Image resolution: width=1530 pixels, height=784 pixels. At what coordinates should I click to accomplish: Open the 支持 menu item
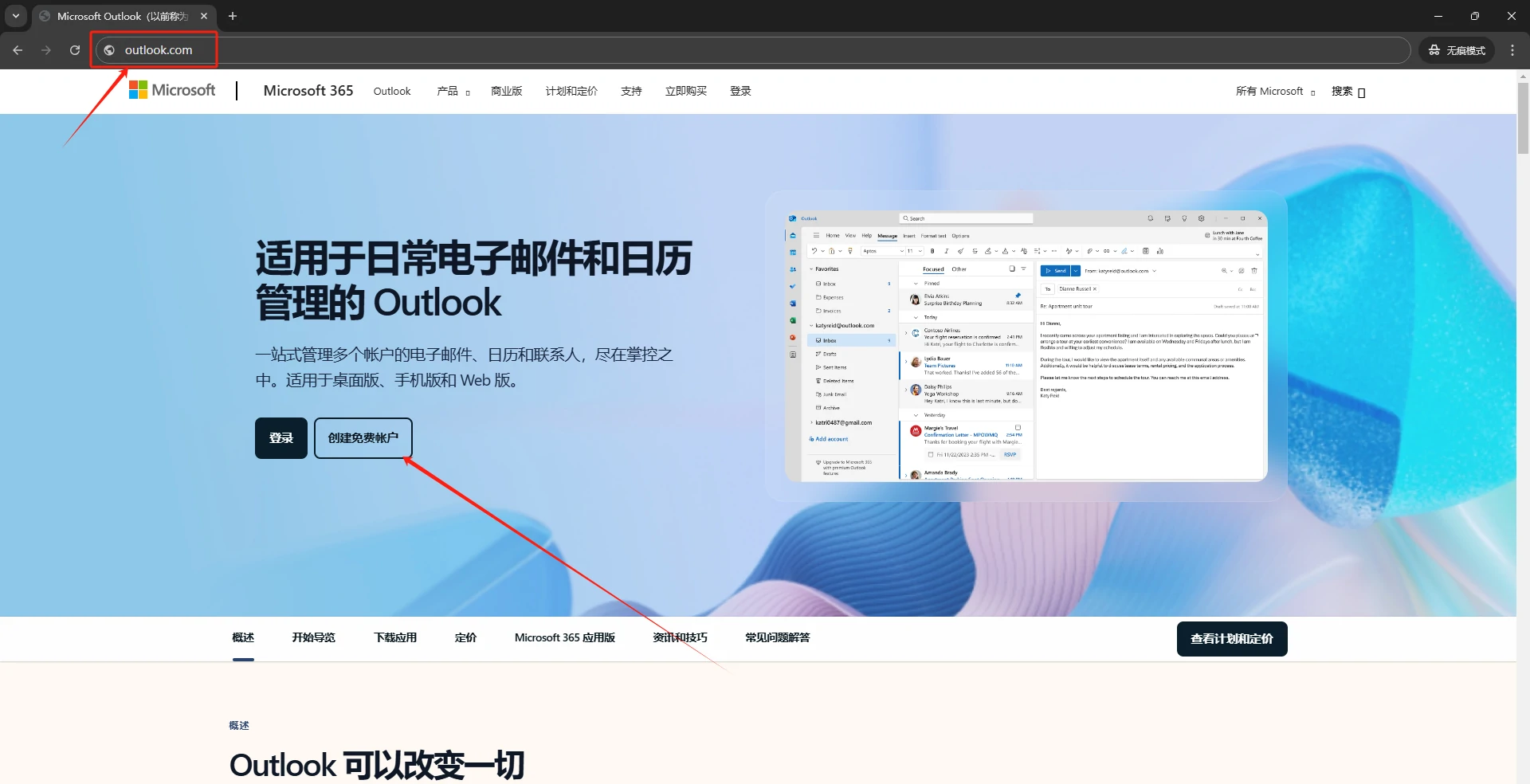coord(631,92)
